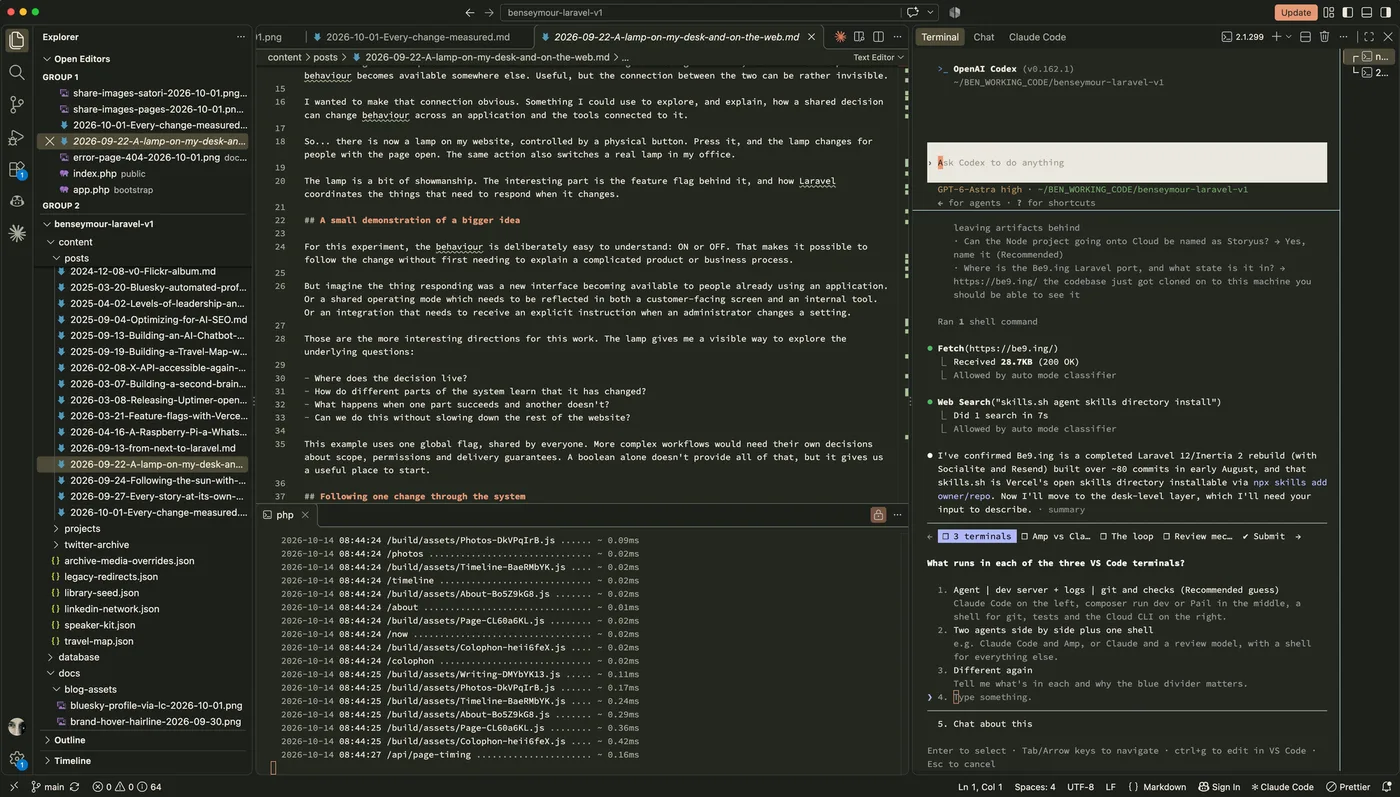The width and height of the screenshot is (1400, 797).
Task: Click the lock icon in php terminal panel
Action: click(x=878, y=515)
